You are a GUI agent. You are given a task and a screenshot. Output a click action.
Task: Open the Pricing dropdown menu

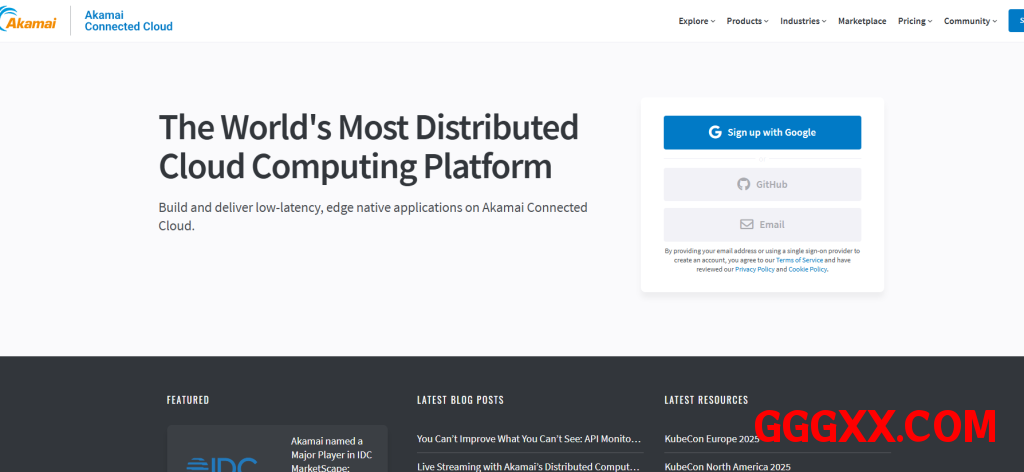pos(914,21)
